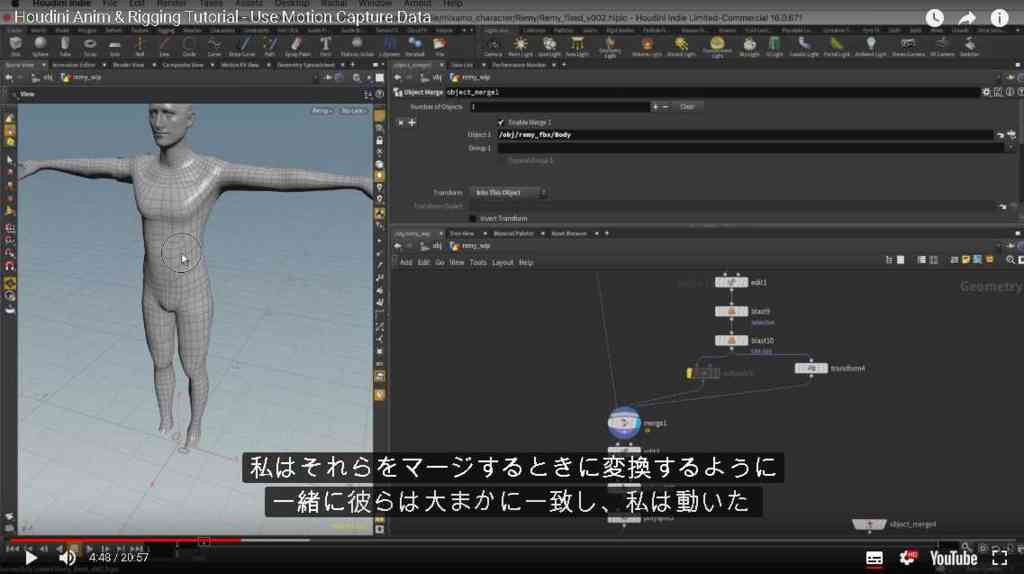The width and height of the screenshot is (1024, 574).
Task: Open the Transform dropdown Into This Object
Action: [508, 193]
